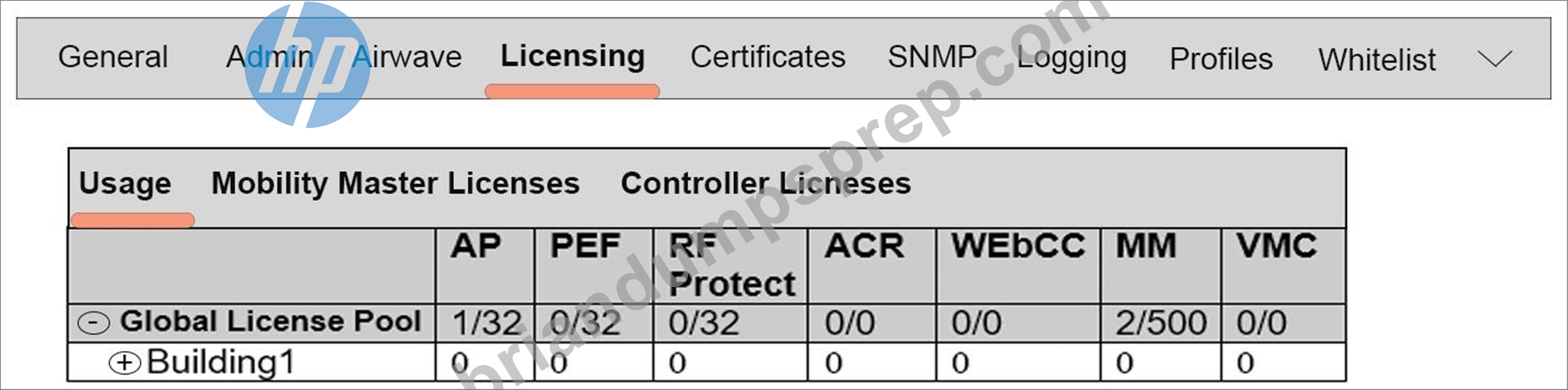Image resolution: width=1568 pixels, height=390 pixels.
Task: Switch to the Admin tab
Action: point(270,57)
